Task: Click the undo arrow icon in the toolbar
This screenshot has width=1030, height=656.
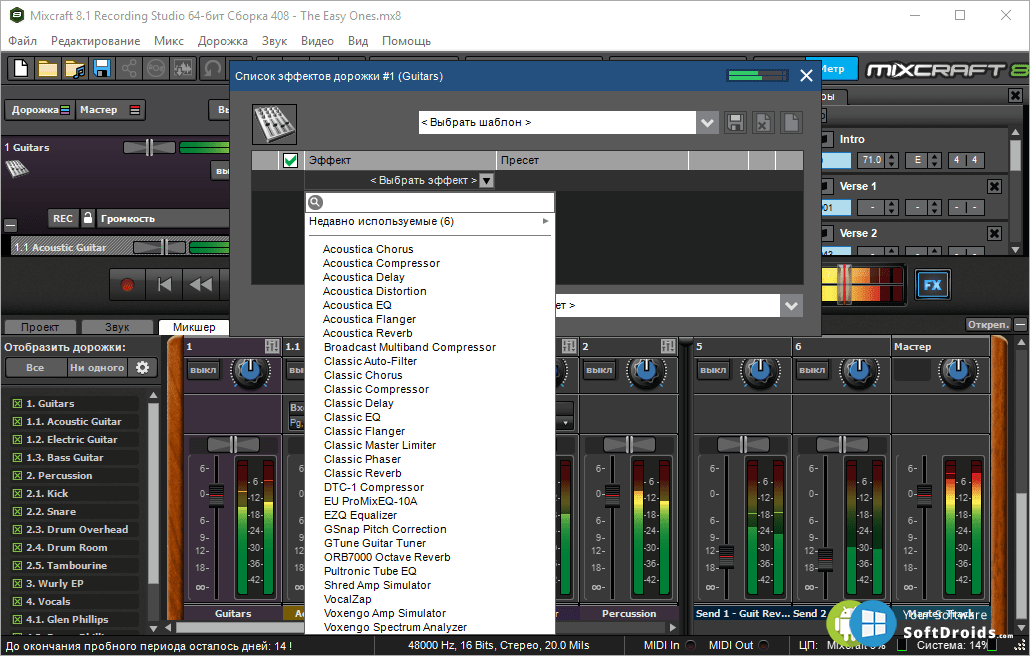Action: click(x=212, y=68)
